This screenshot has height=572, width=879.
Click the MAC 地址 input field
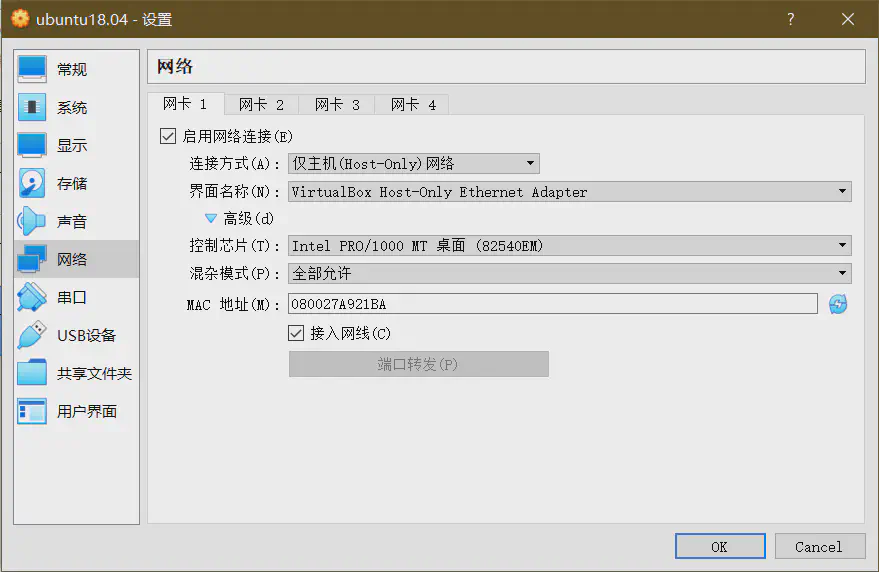click(x=552, y=304)
